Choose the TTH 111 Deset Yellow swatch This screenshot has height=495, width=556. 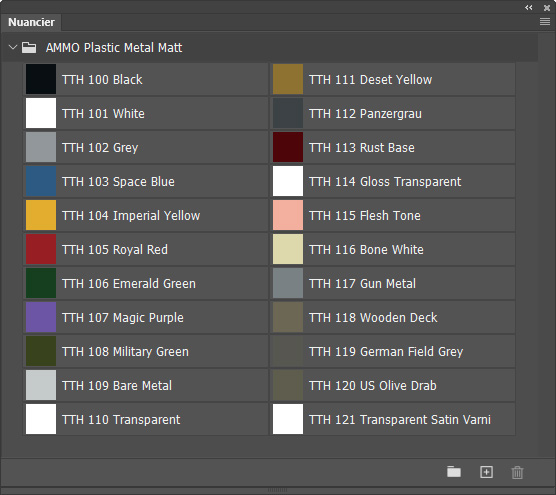(x=288, y=79)
